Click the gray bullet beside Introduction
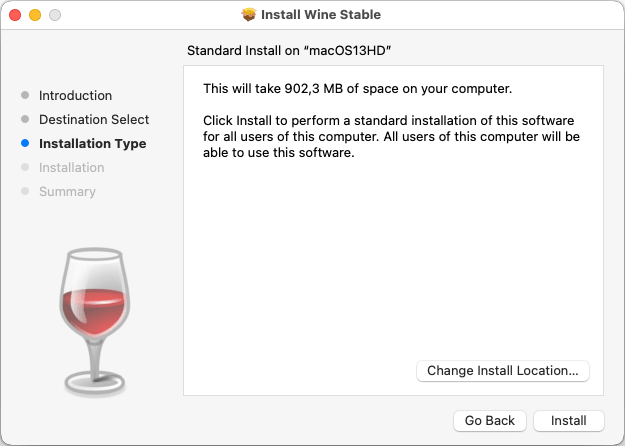625x446 pixels. click(25, 95)
